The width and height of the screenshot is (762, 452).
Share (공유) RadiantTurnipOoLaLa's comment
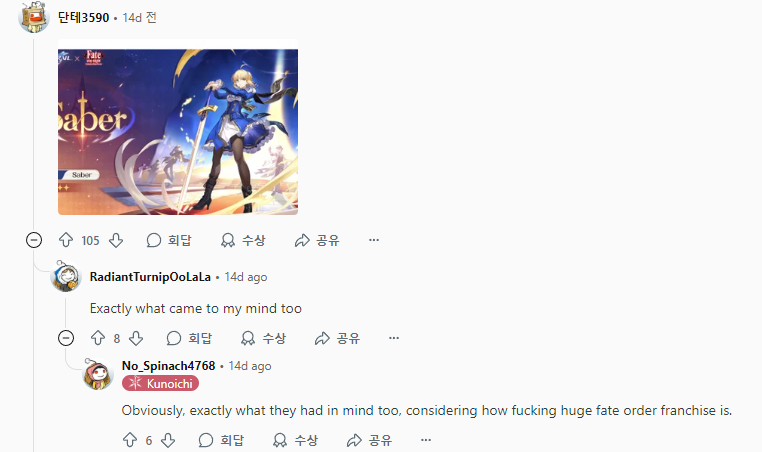click(x=337, y=338)
